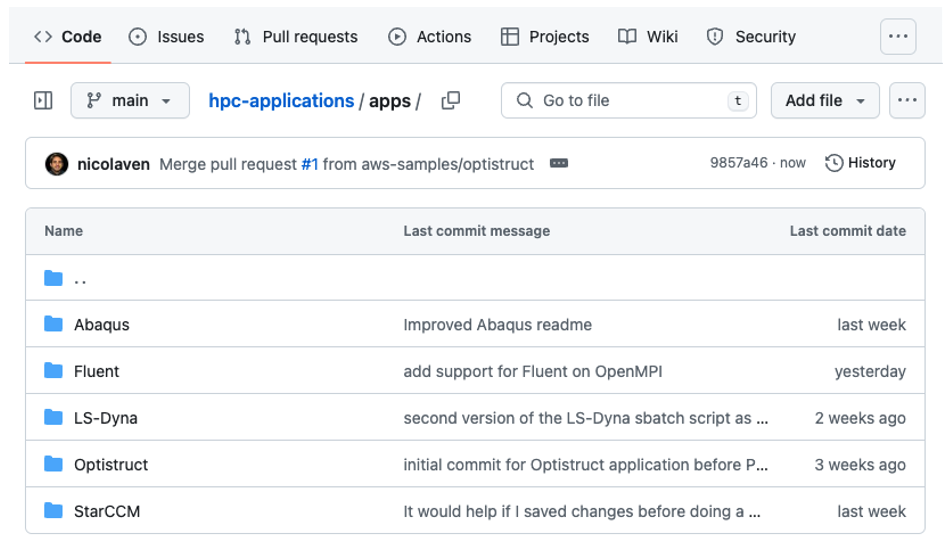943x559 pixels.
Task: Switch to the Issues tab
Action: coord(166,37)
